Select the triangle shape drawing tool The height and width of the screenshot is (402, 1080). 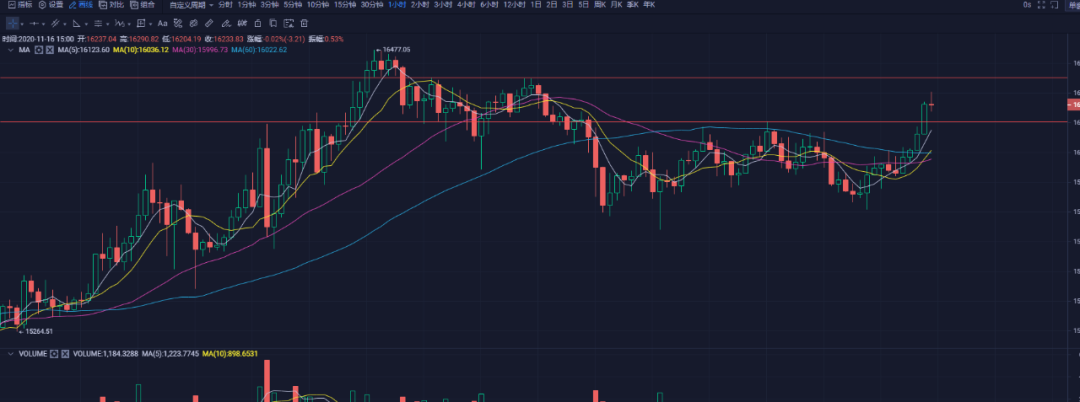pos(76,23)
